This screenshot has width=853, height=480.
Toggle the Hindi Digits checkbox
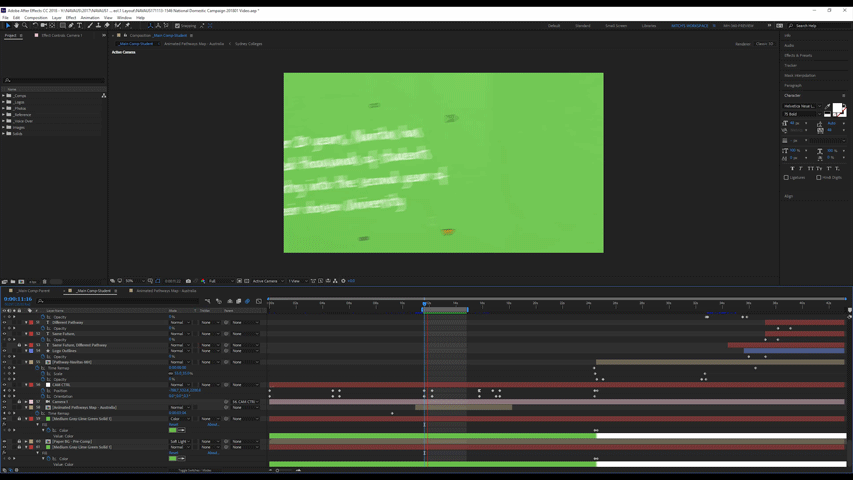point(819,177)
